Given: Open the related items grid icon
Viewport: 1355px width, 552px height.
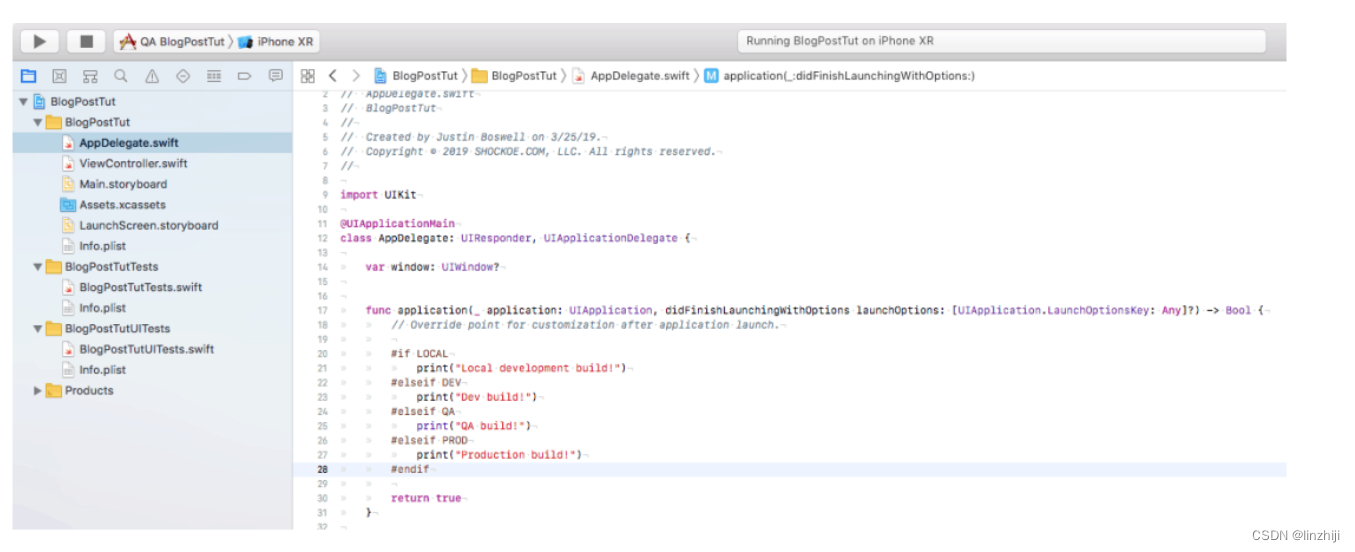Looking at the screenshot, I should 308,76.
